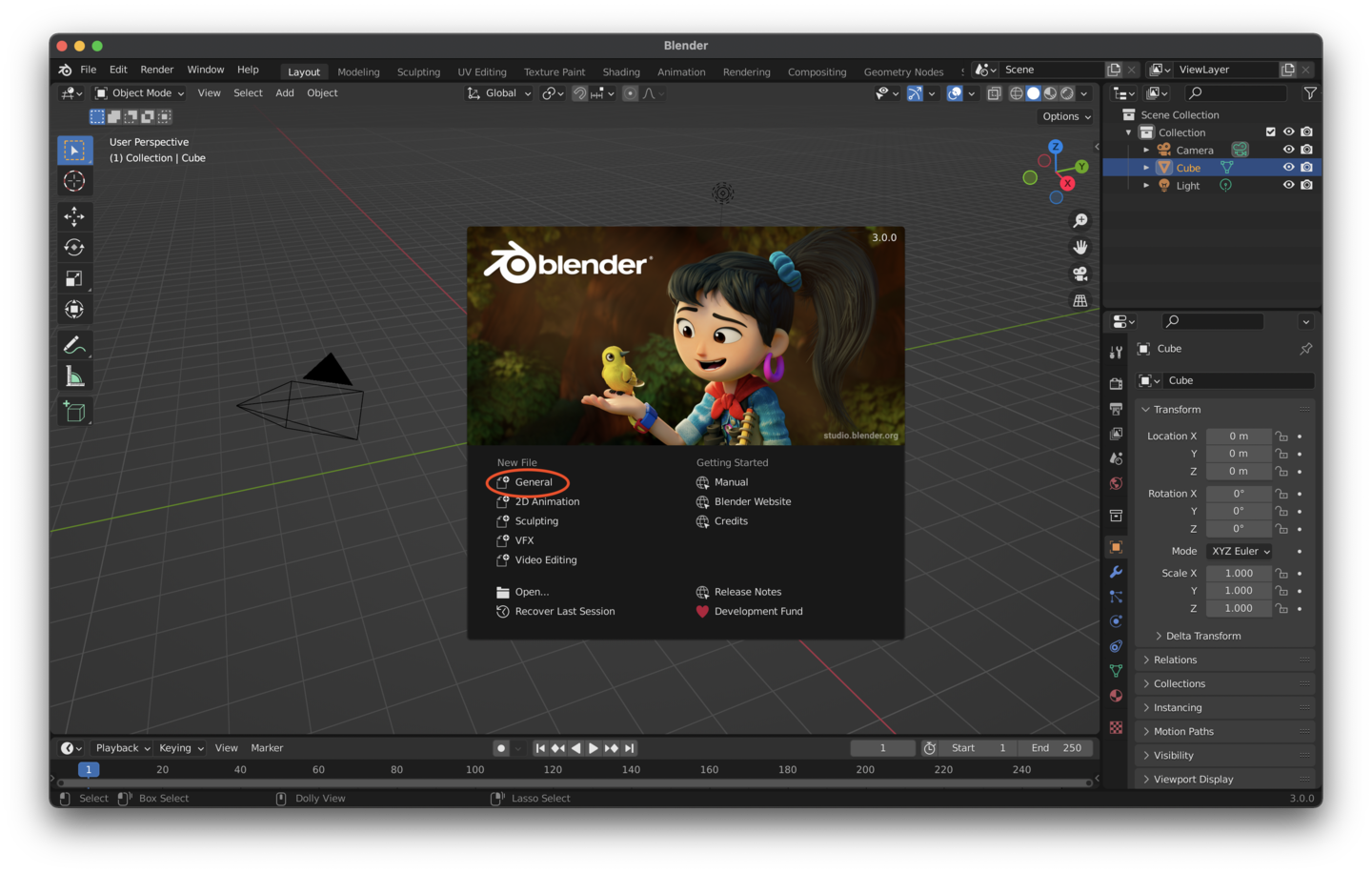Open the World properties tab
This screenshot has height=873, width=1372.
click(1116, 483)
